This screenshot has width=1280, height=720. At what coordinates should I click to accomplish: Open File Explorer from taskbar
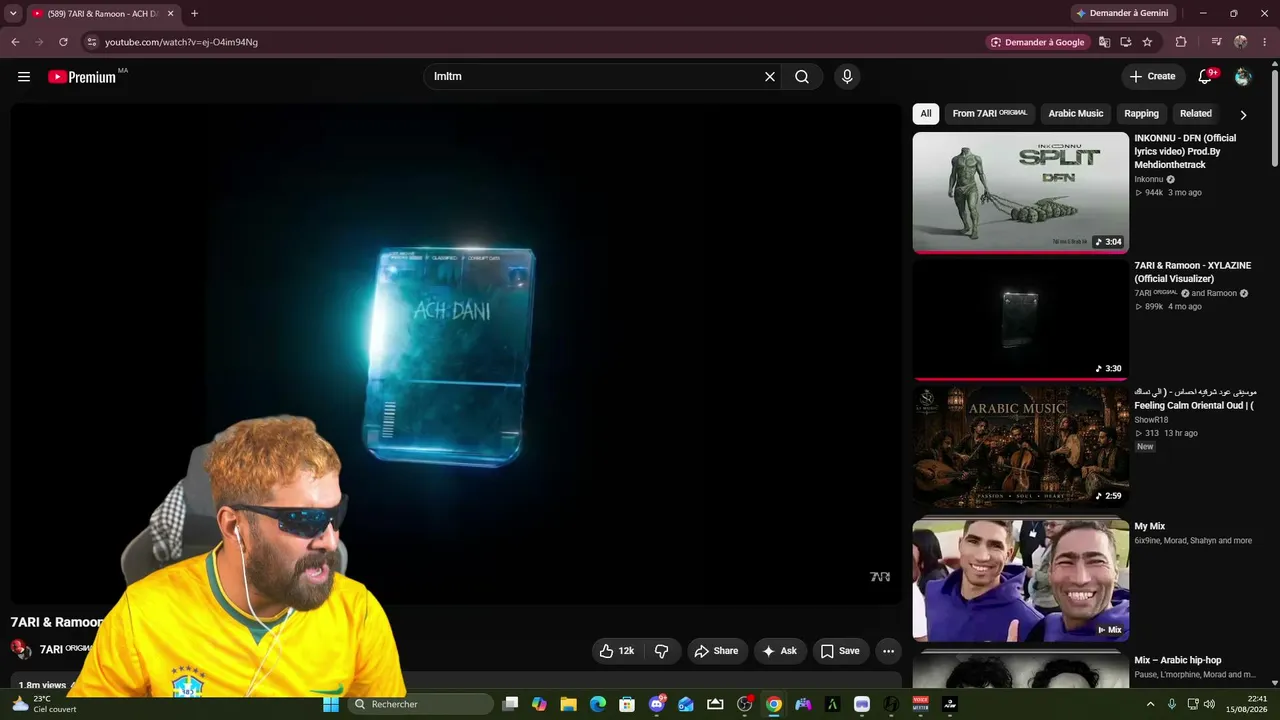coord(569,704)
